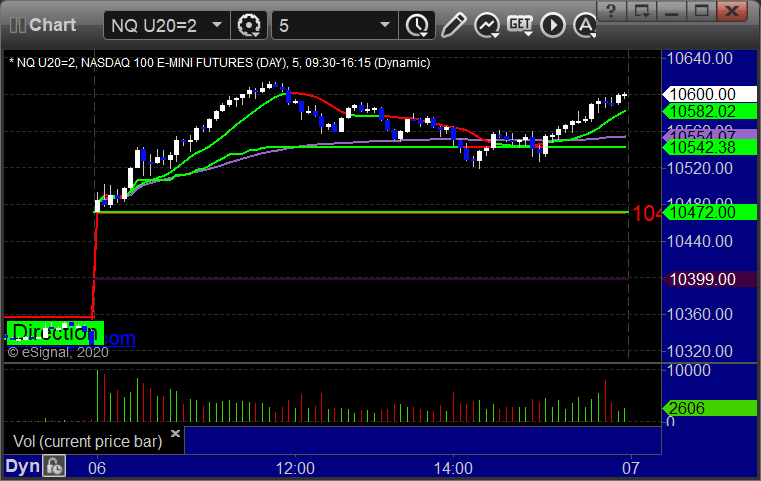761x481 pixels.
Task: Open the circled A alerts icon
Action: (585, 25)
